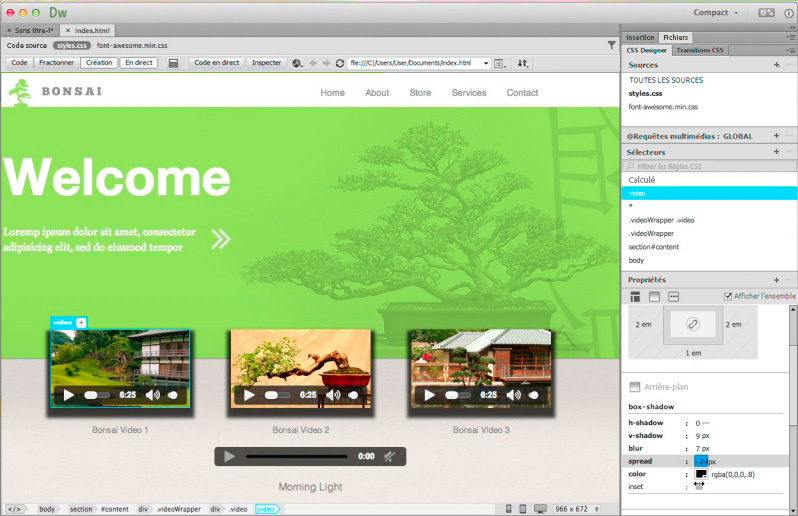Click the Contact navigation link
The width and height of the screenshot is (798, 516).
tap(522, 93)
